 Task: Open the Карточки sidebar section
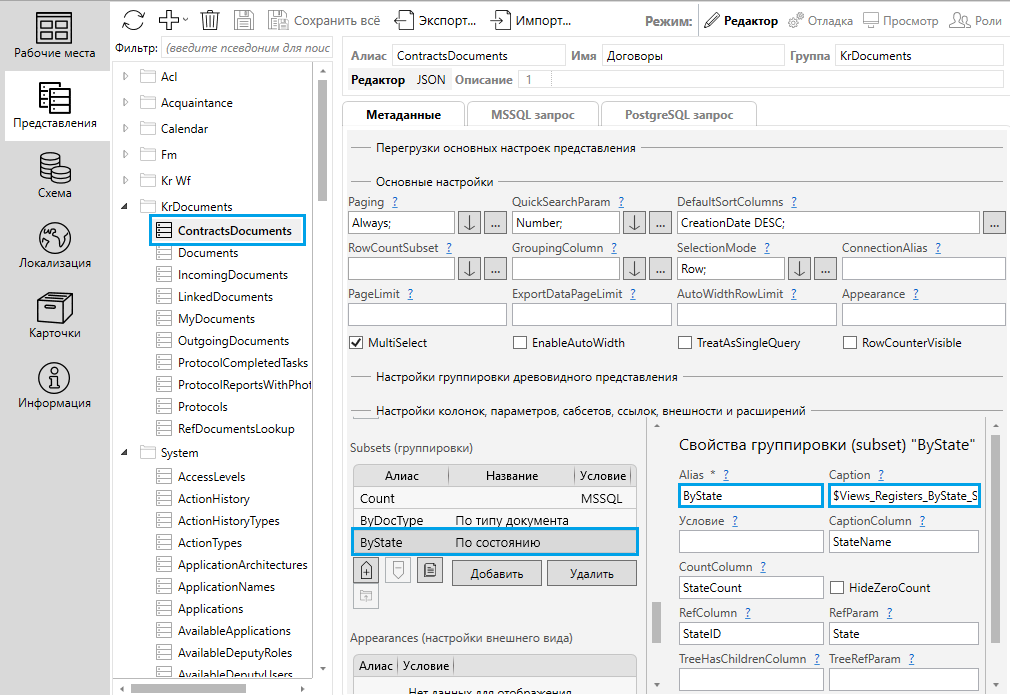pyautogui.click(x=55, y=316)
